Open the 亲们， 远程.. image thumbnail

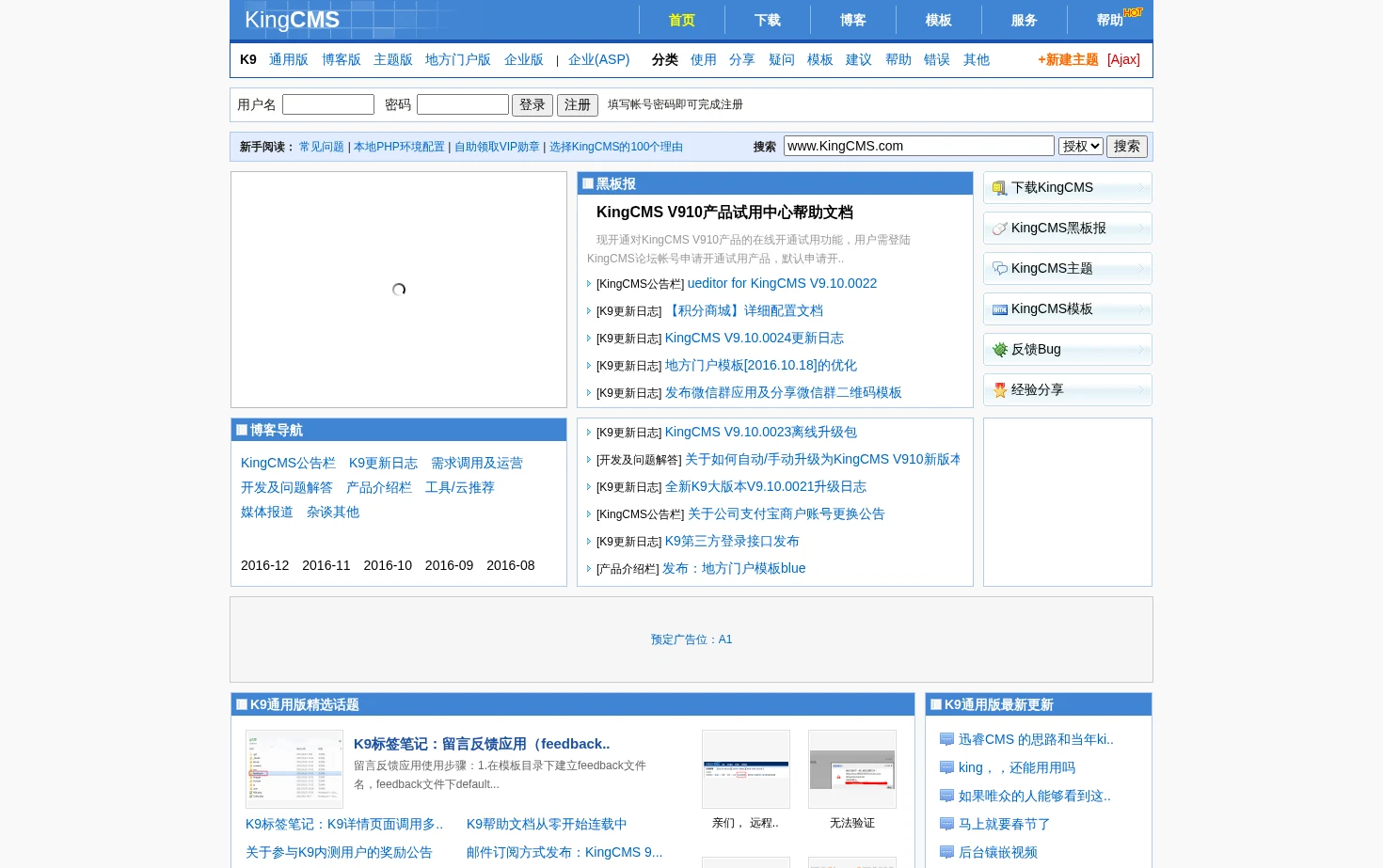746,769
